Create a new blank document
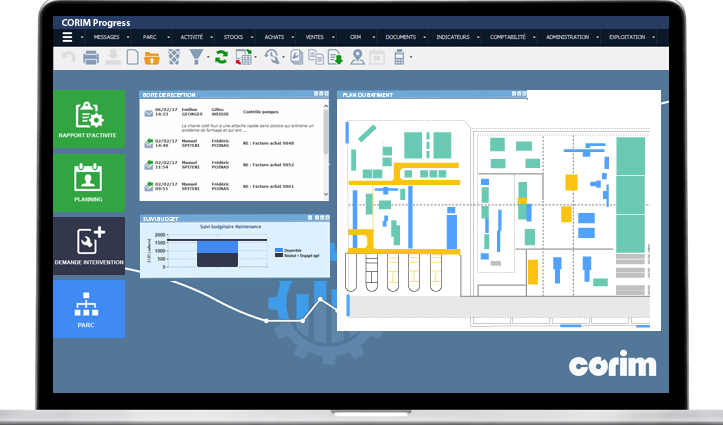 tap(133, 57)
